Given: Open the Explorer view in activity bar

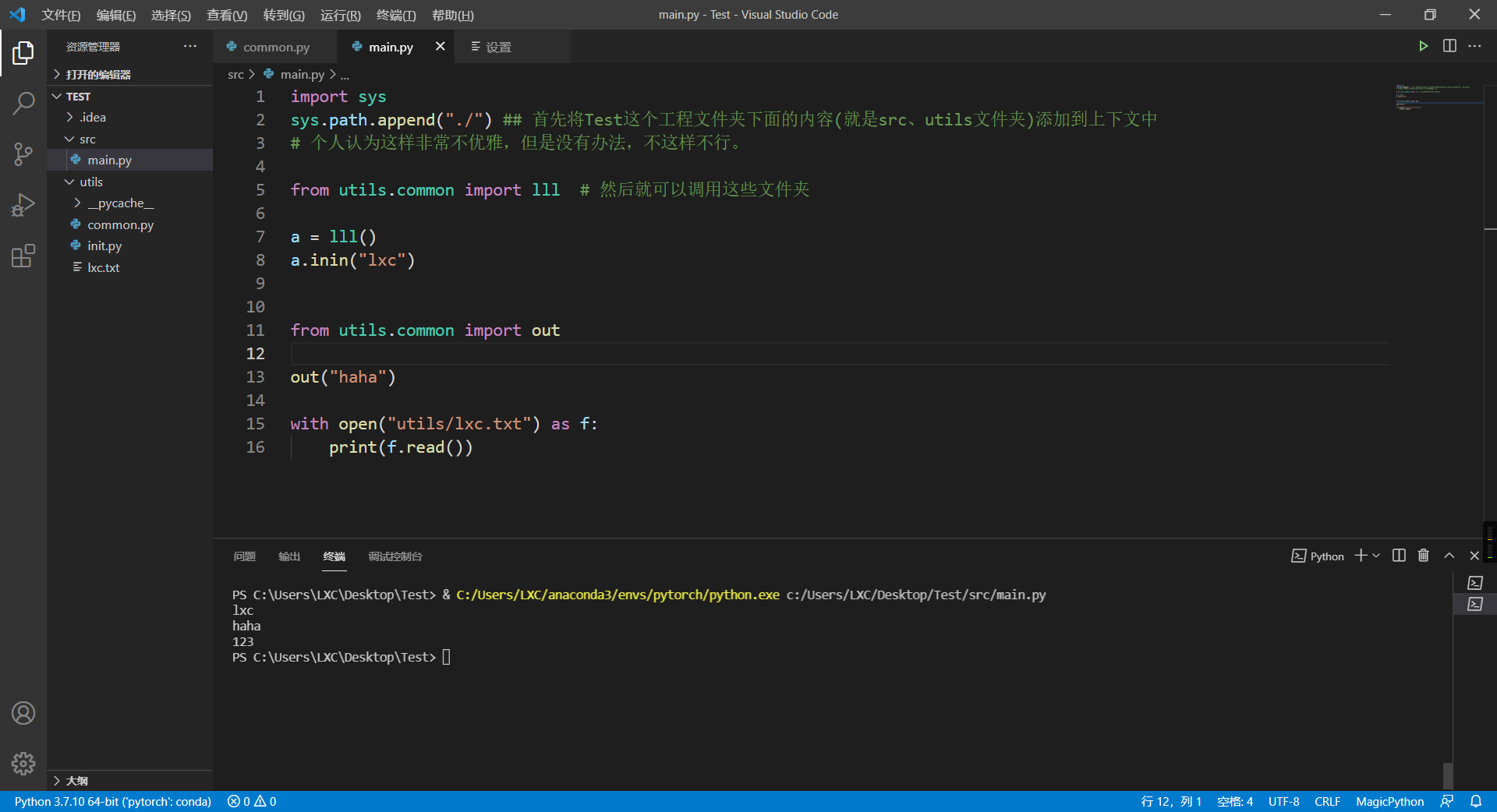Looking at the screenshot, I should pyautogui.click(x=23, y=52).
